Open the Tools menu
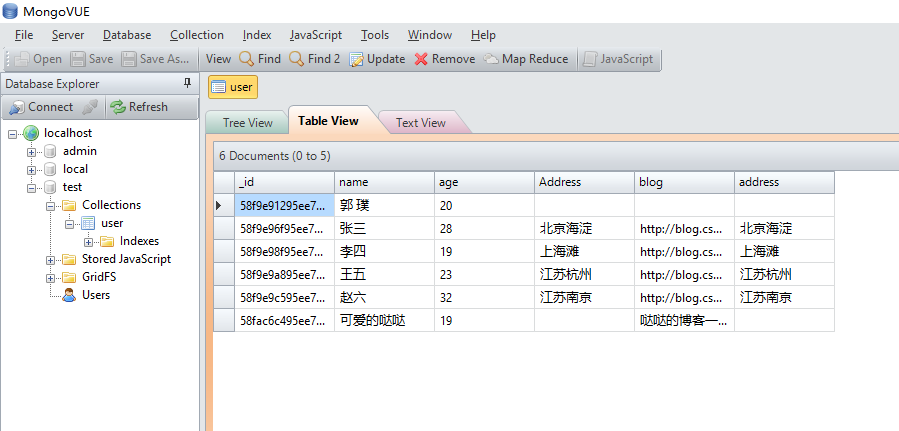899x431 pixels. pos(375,35)
